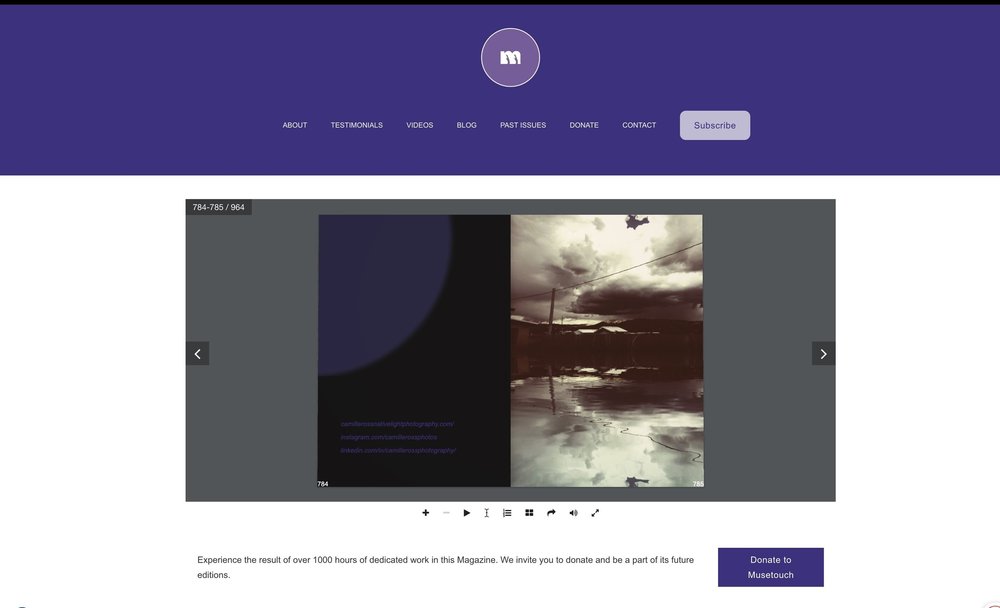Zoom in with the plus icon

point(425,513)
